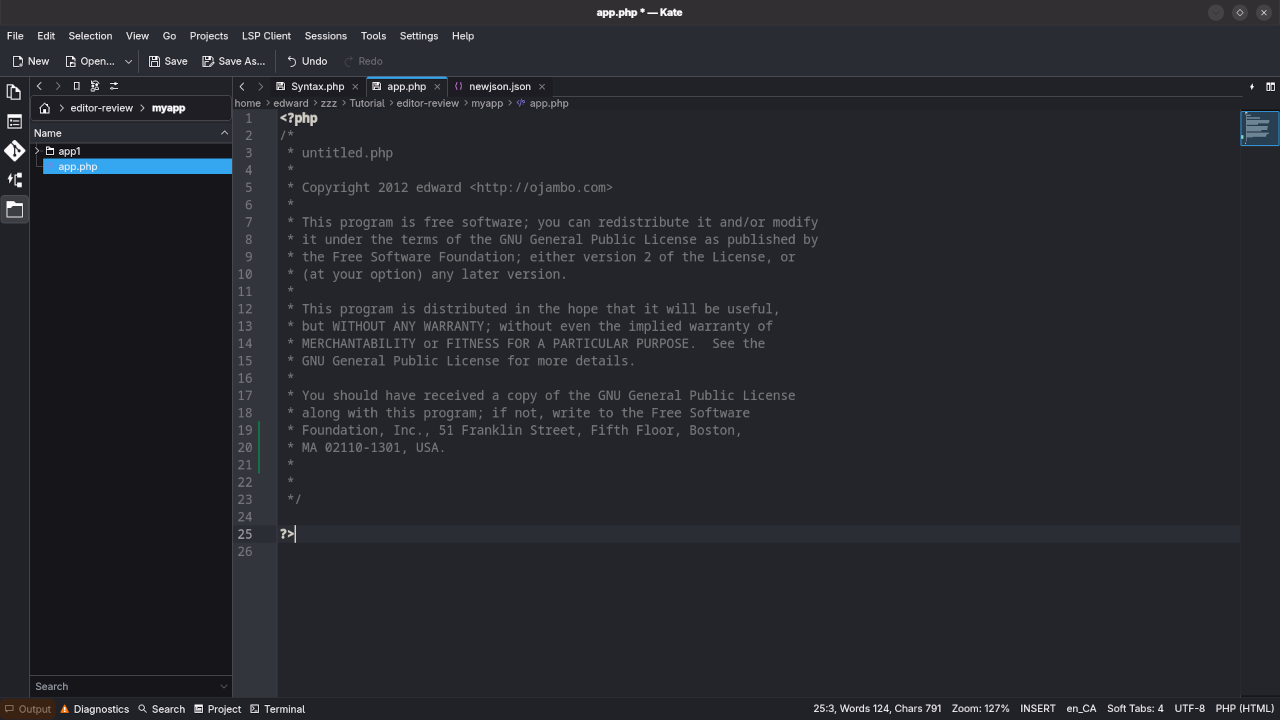The image size is (1280, 720).
Task: Go to next tab with right arrow
Action: tap(260, 87)
